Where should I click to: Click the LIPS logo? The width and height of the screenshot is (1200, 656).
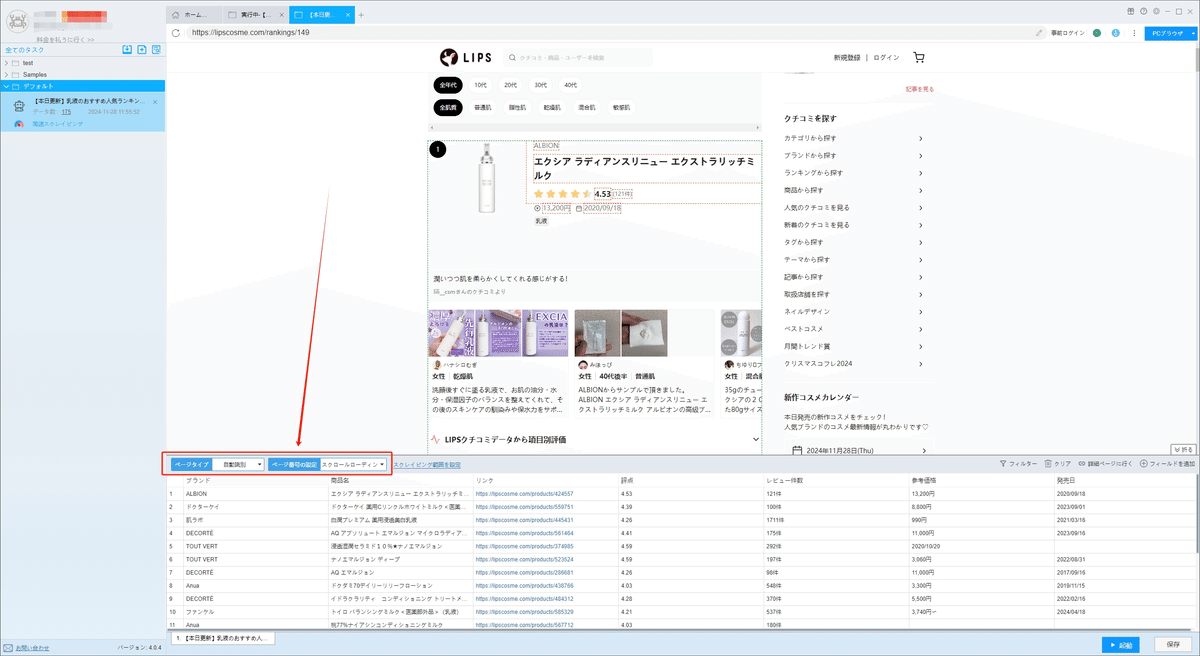[x=465, y=57]
